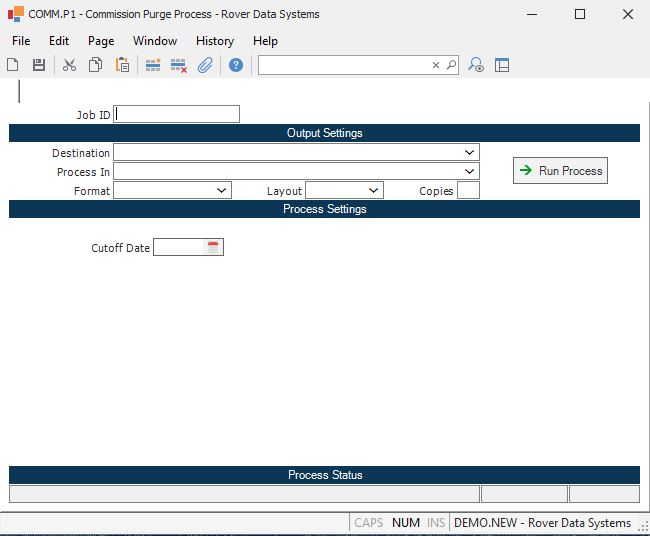The width and height of the screenshot is (650, 536).
Task: Click the magnifier search icon
Action: pyautogui.click(x=451, y=65)
